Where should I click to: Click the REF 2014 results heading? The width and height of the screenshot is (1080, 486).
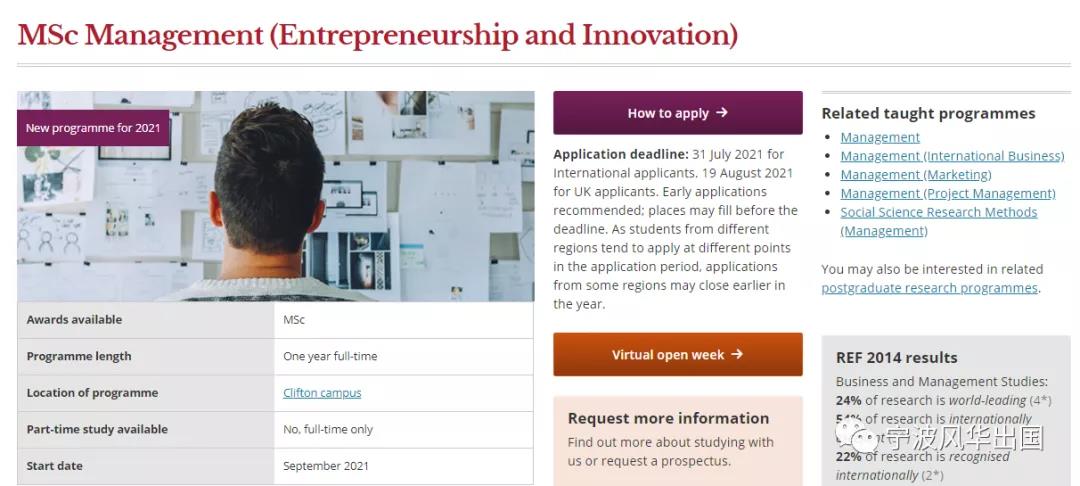896,358
